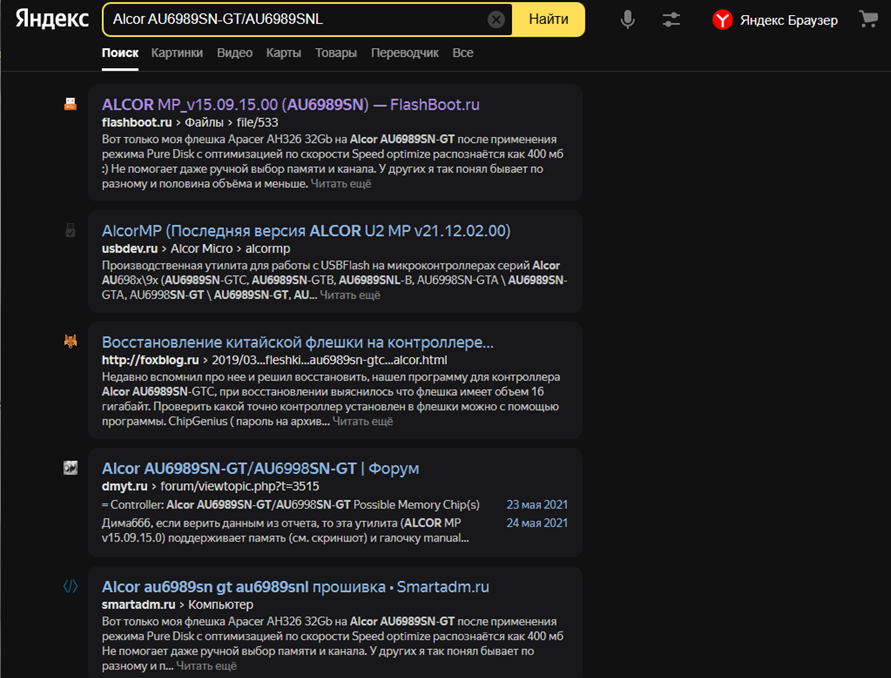Click the Controller: Alcor AU6989SN-GT forum post line
The height and width of the screenshot is (678, 891).
(x=290, y=505)
